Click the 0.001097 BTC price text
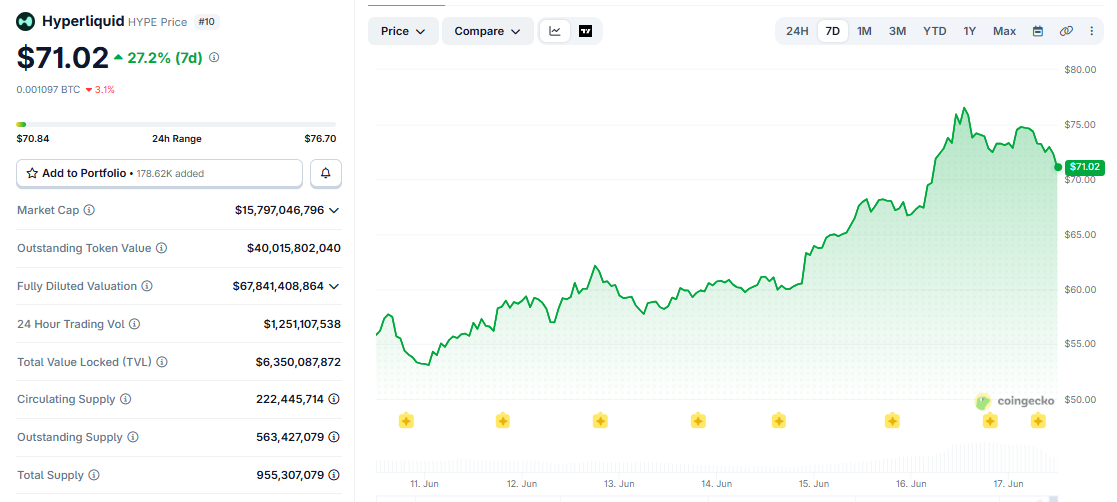 coord(48,90)
